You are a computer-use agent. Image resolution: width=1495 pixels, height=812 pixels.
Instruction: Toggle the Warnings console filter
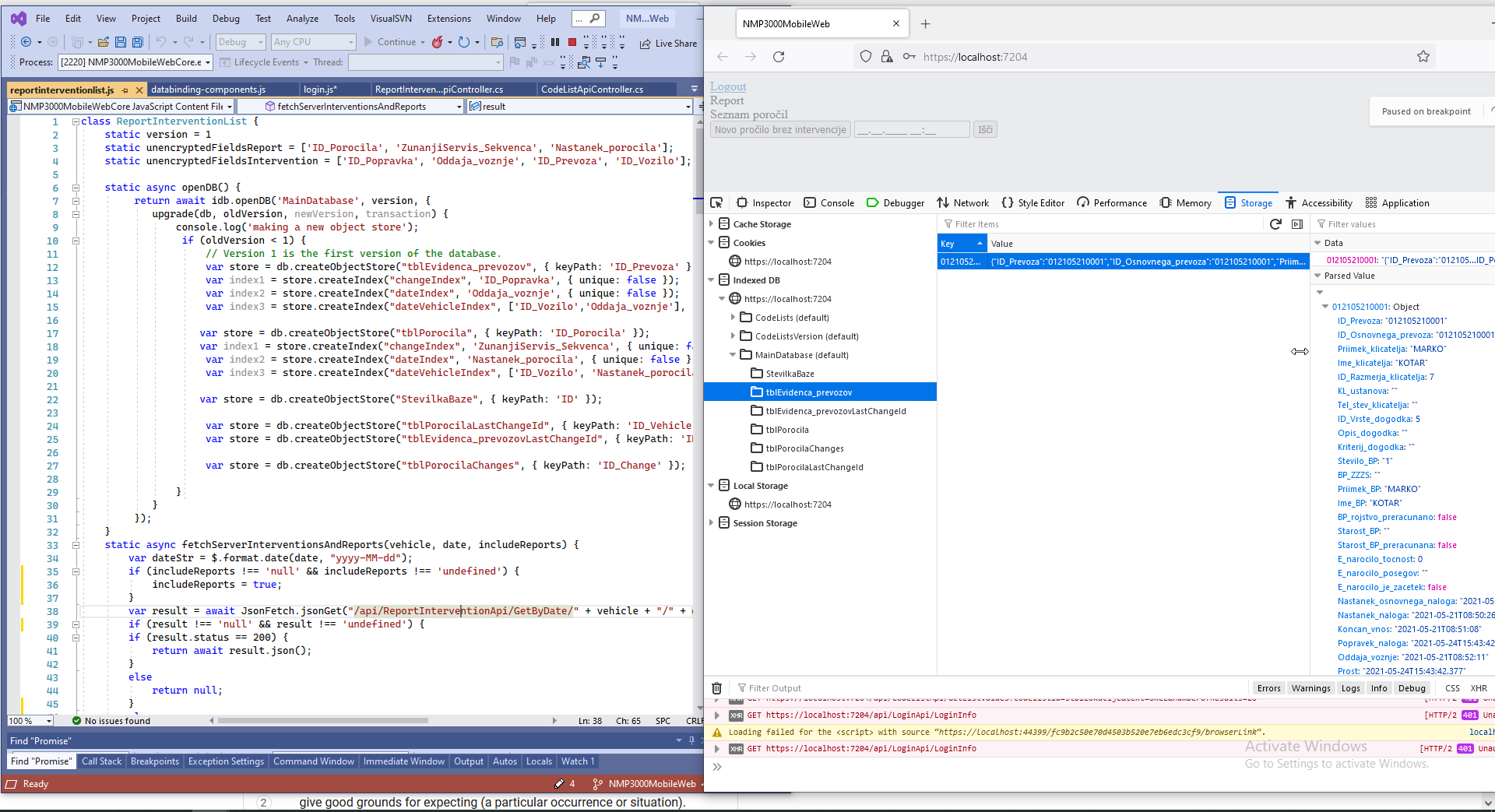tap(1310, 688)
